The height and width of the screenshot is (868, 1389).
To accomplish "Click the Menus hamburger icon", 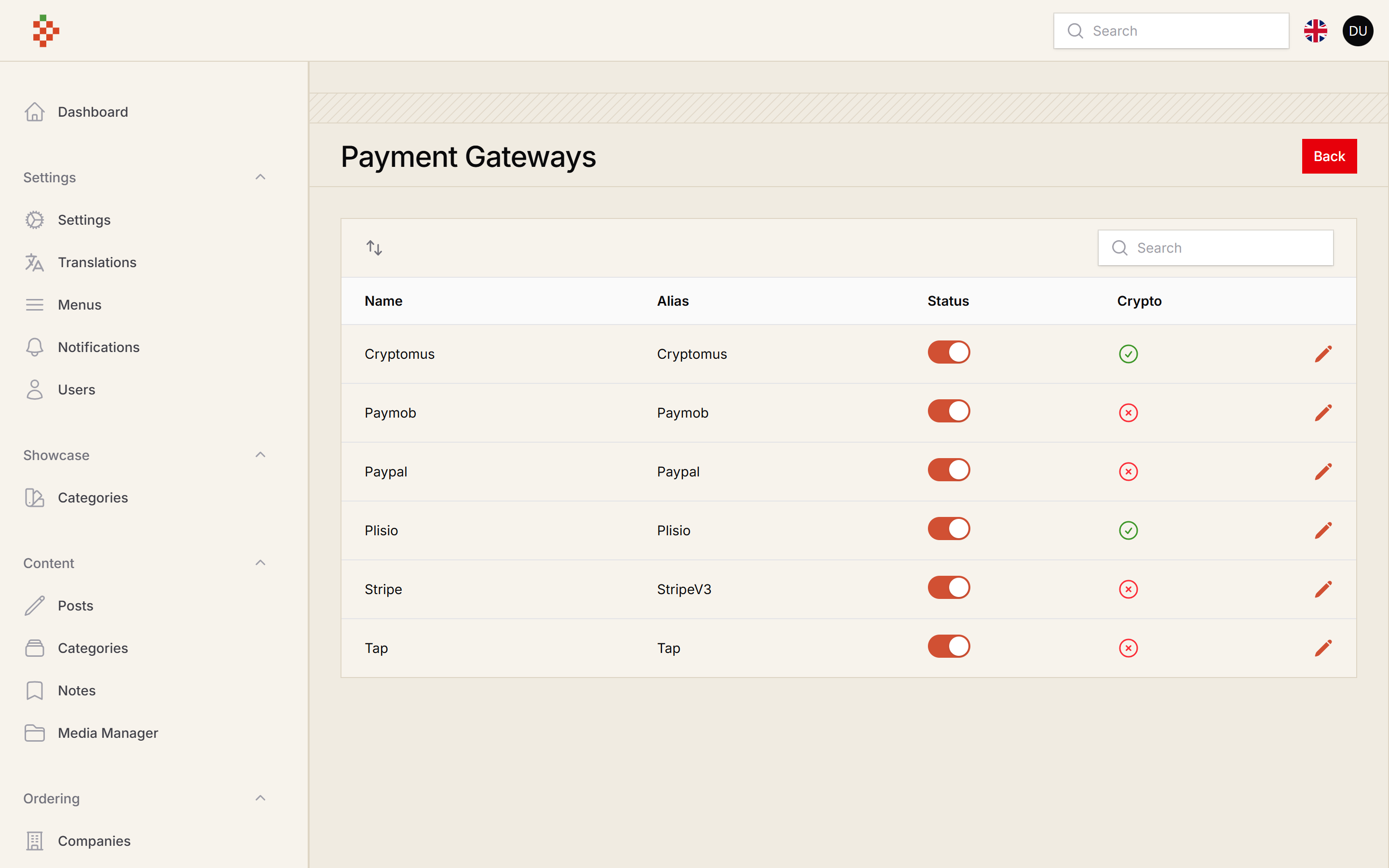I will pos(34,305).
